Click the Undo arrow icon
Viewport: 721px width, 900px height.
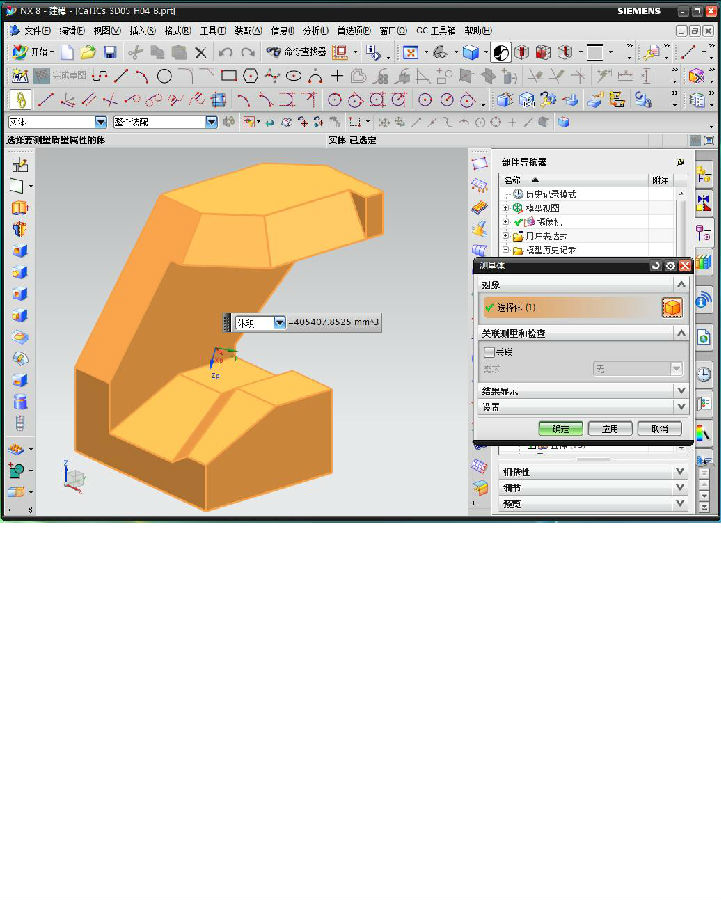225,52
